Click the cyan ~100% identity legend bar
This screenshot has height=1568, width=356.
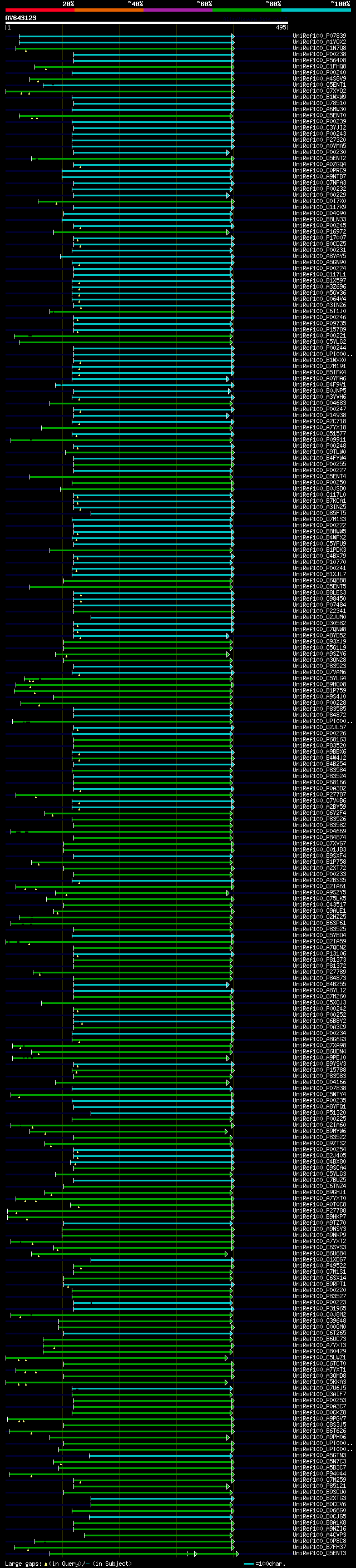point(316,10)
